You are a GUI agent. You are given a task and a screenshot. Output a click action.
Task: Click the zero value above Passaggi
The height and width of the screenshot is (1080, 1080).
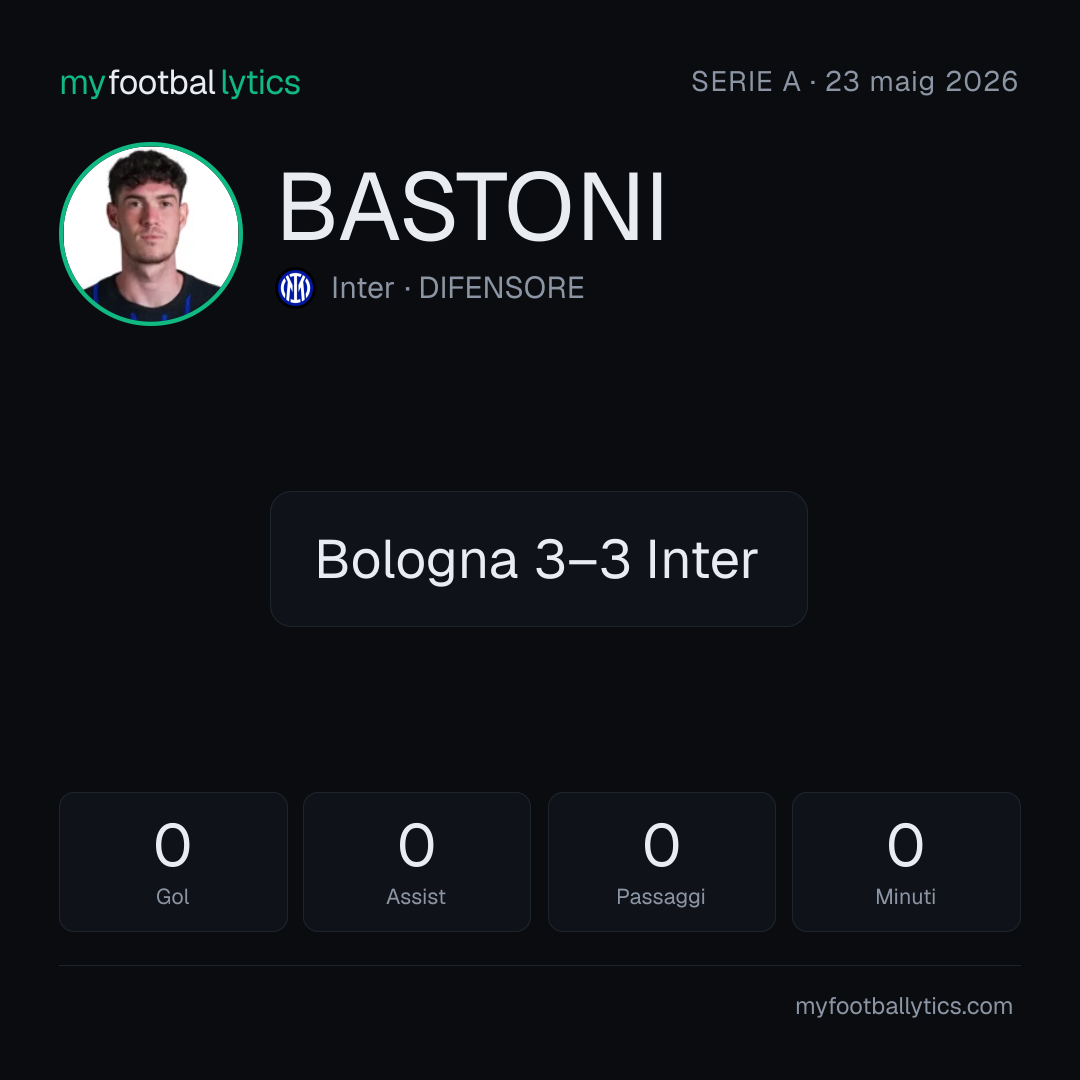(x=661, y=845)
